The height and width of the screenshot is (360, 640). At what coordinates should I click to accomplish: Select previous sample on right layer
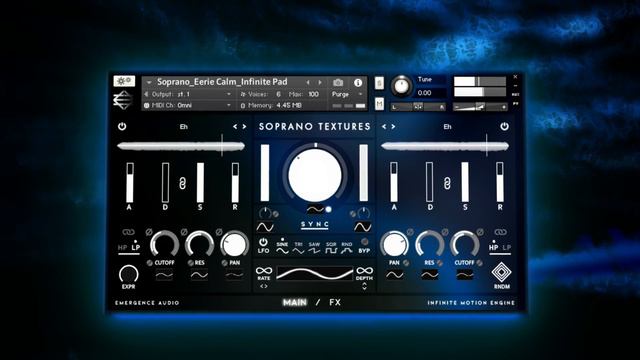point(384,127)
